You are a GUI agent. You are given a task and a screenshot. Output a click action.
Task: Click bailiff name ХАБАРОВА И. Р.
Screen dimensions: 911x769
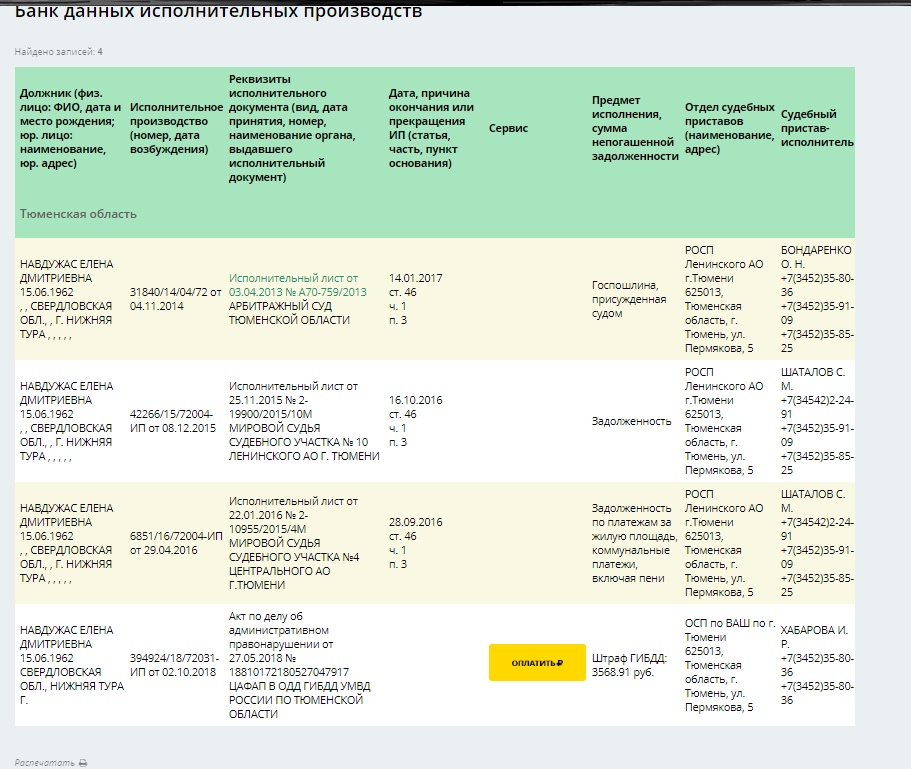814,637
